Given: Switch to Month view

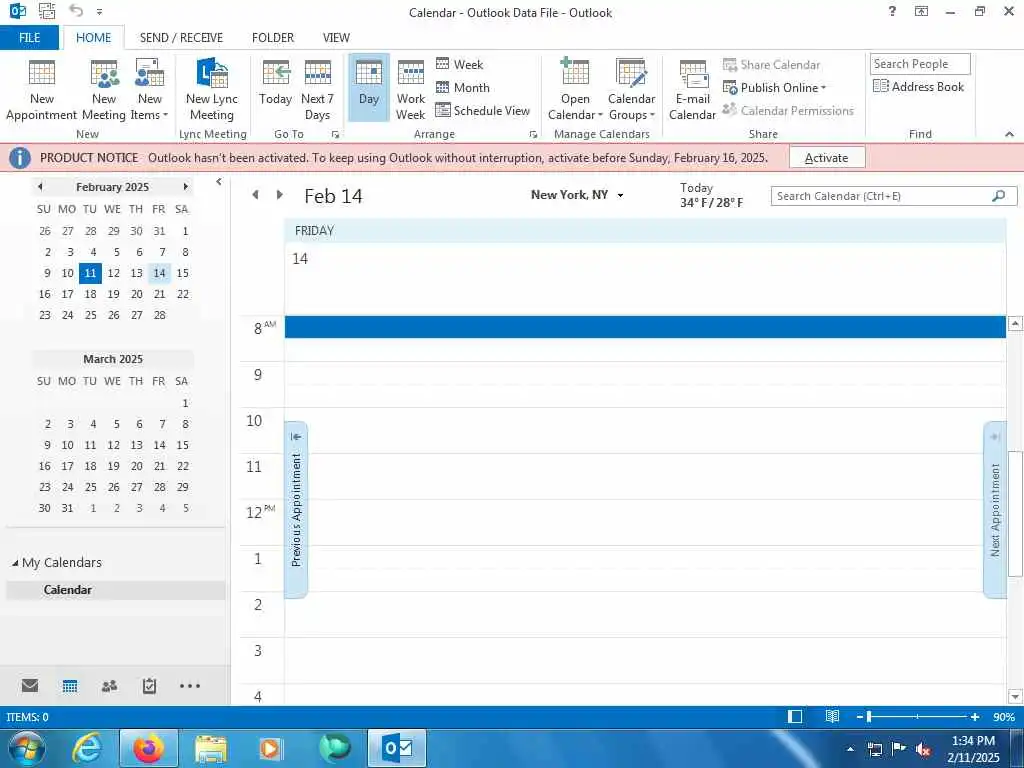Looking at the screenshot, I should (463, 88).
